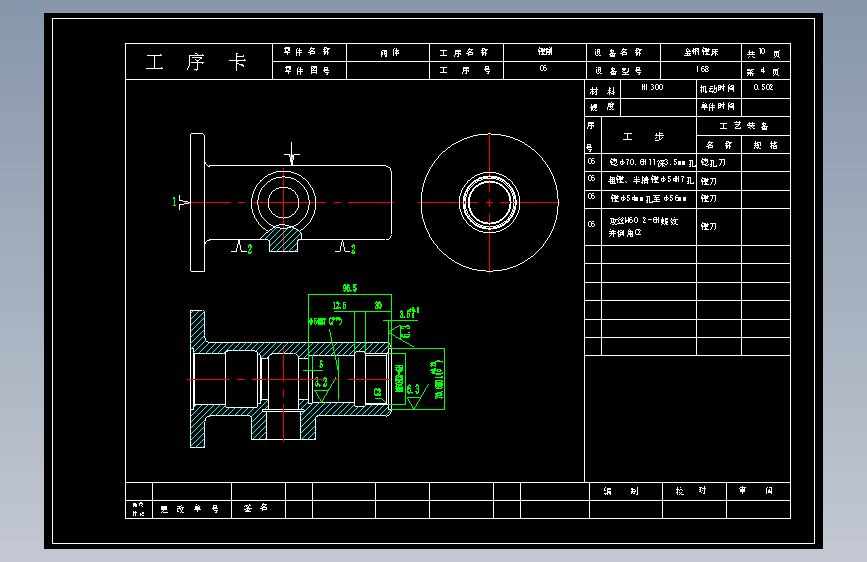This screenshot has height=562, width=867.
Task: Select the 签名 footer label
Action: tap(256, 508)
